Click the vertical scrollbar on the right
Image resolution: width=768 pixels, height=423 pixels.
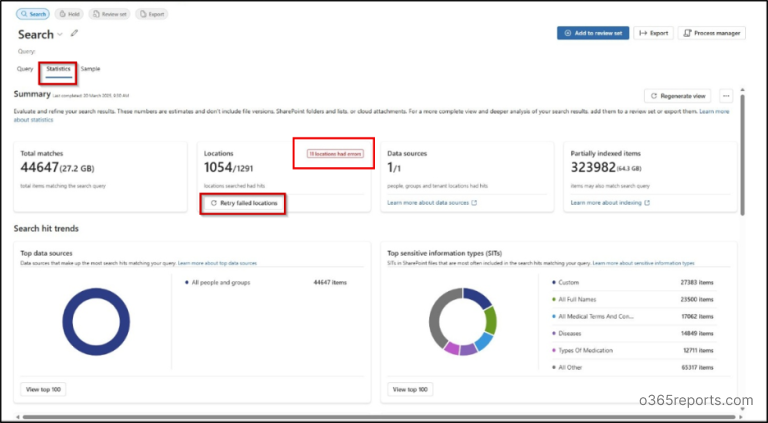[x=743, y=154]
